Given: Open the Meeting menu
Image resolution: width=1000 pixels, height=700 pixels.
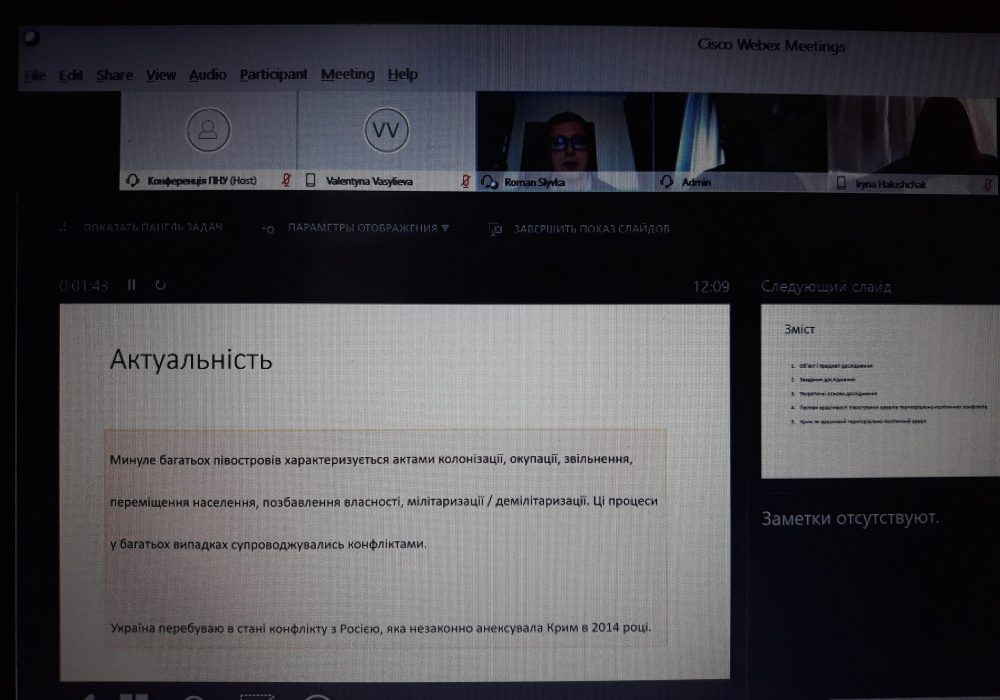Looking at the screenshot, I should pos(347,75).
